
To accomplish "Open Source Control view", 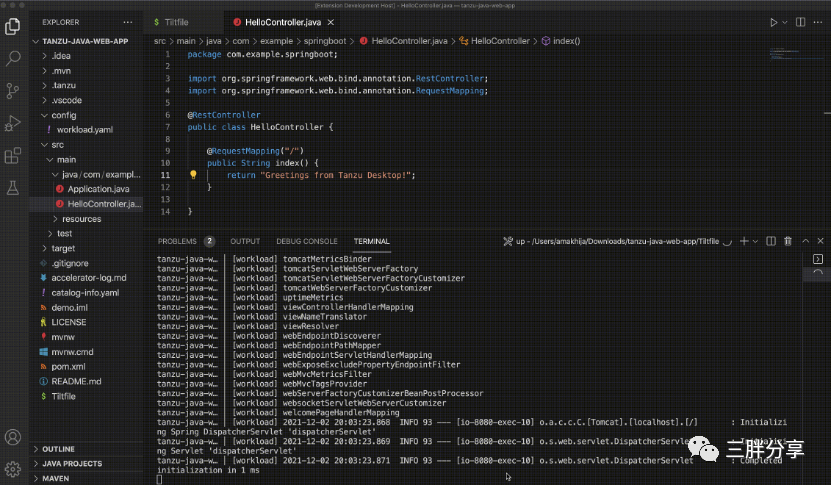I will (x=12, y=91).
